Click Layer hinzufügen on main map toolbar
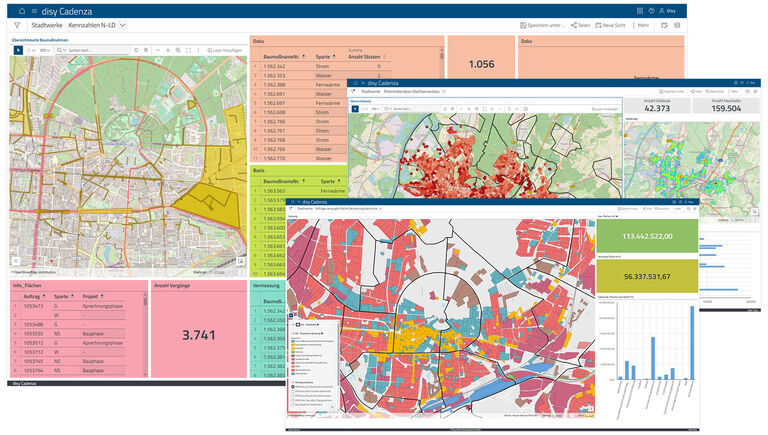768x435 pixels. click(x=225, y=50)
